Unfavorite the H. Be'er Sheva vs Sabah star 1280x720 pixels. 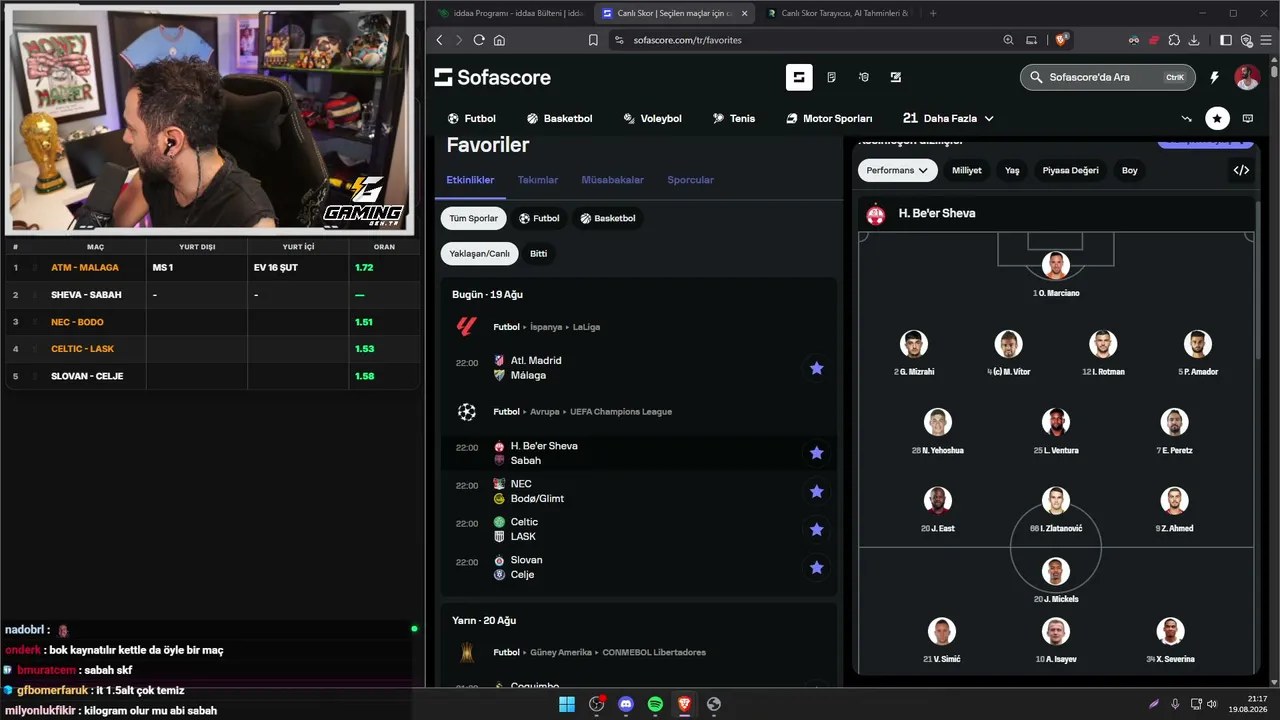[x=816, y=453]
